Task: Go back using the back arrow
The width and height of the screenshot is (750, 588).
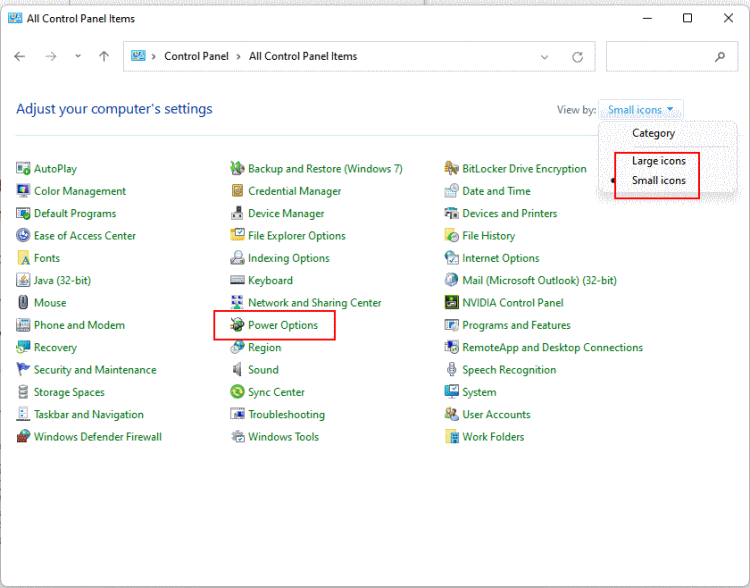Action: point(20,57)
